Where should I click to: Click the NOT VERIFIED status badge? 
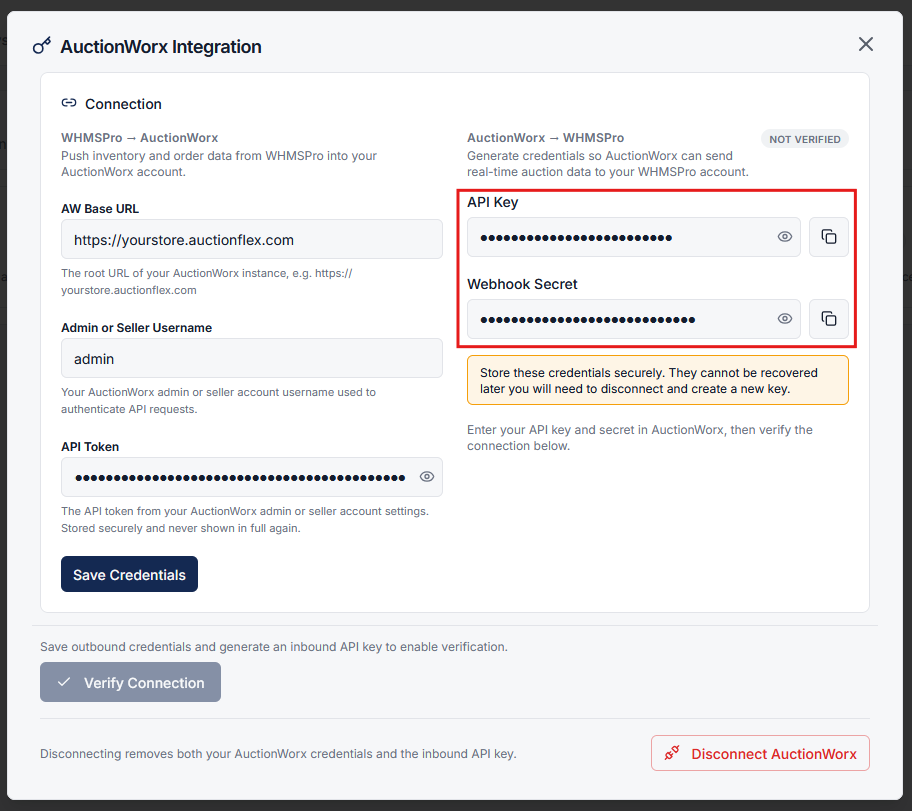(x=804, y=139)
